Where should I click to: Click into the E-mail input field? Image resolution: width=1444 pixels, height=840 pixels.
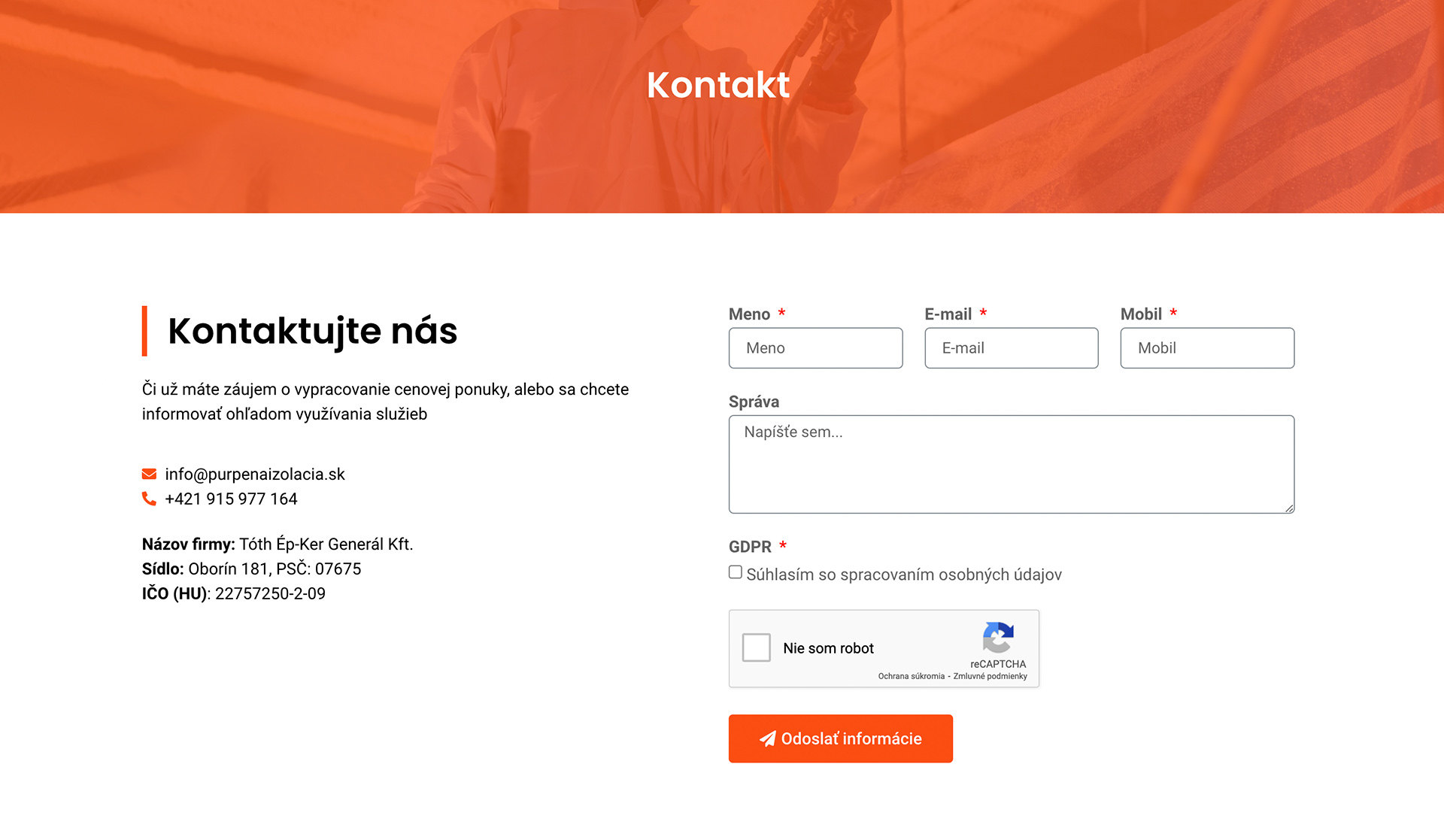(x=1011, y=348)
